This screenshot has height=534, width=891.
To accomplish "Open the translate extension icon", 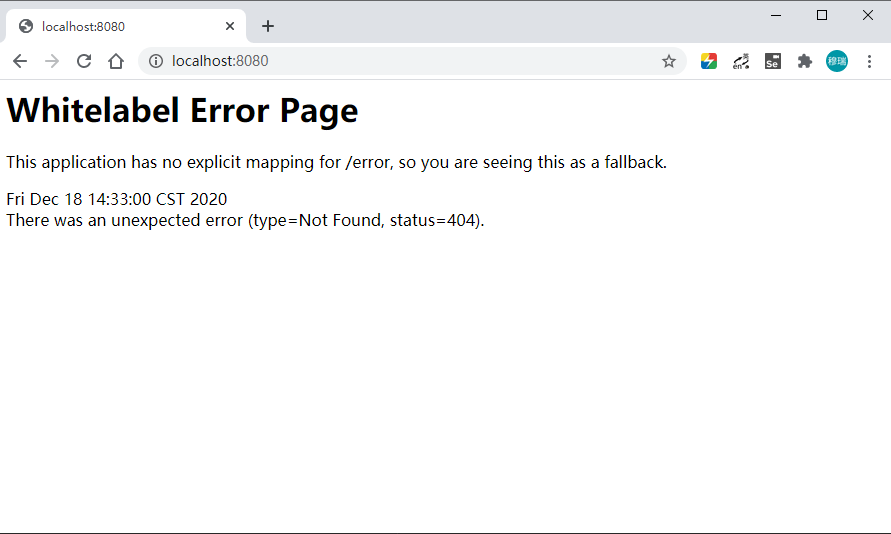I will tap(741, 61).
